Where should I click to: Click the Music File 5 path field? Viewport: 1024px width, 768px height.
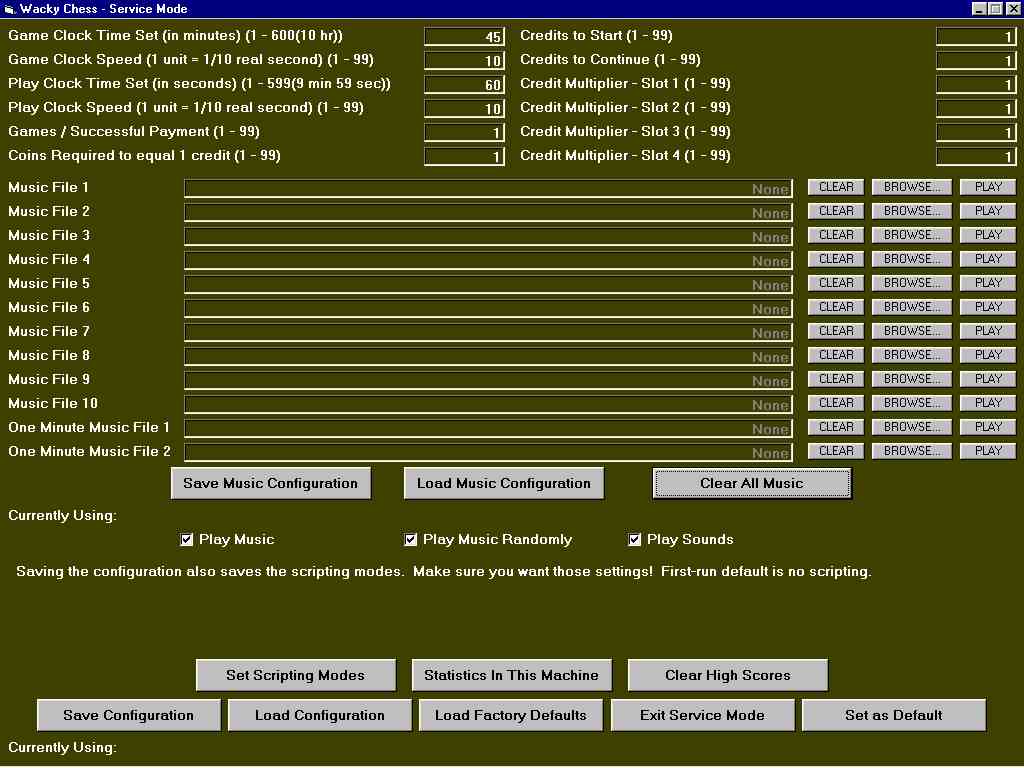(x=488, y=285)
